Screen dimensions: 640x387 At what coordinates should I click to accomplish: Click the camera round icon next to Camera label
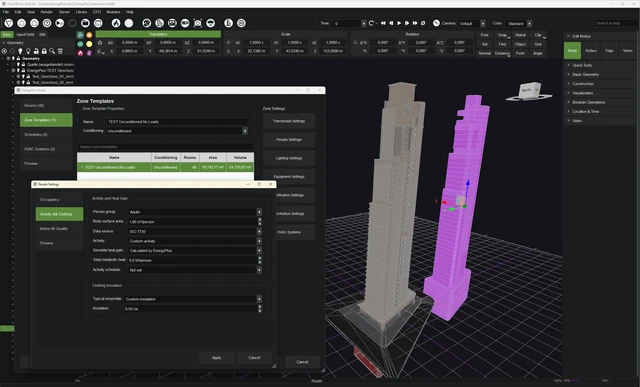436,23
